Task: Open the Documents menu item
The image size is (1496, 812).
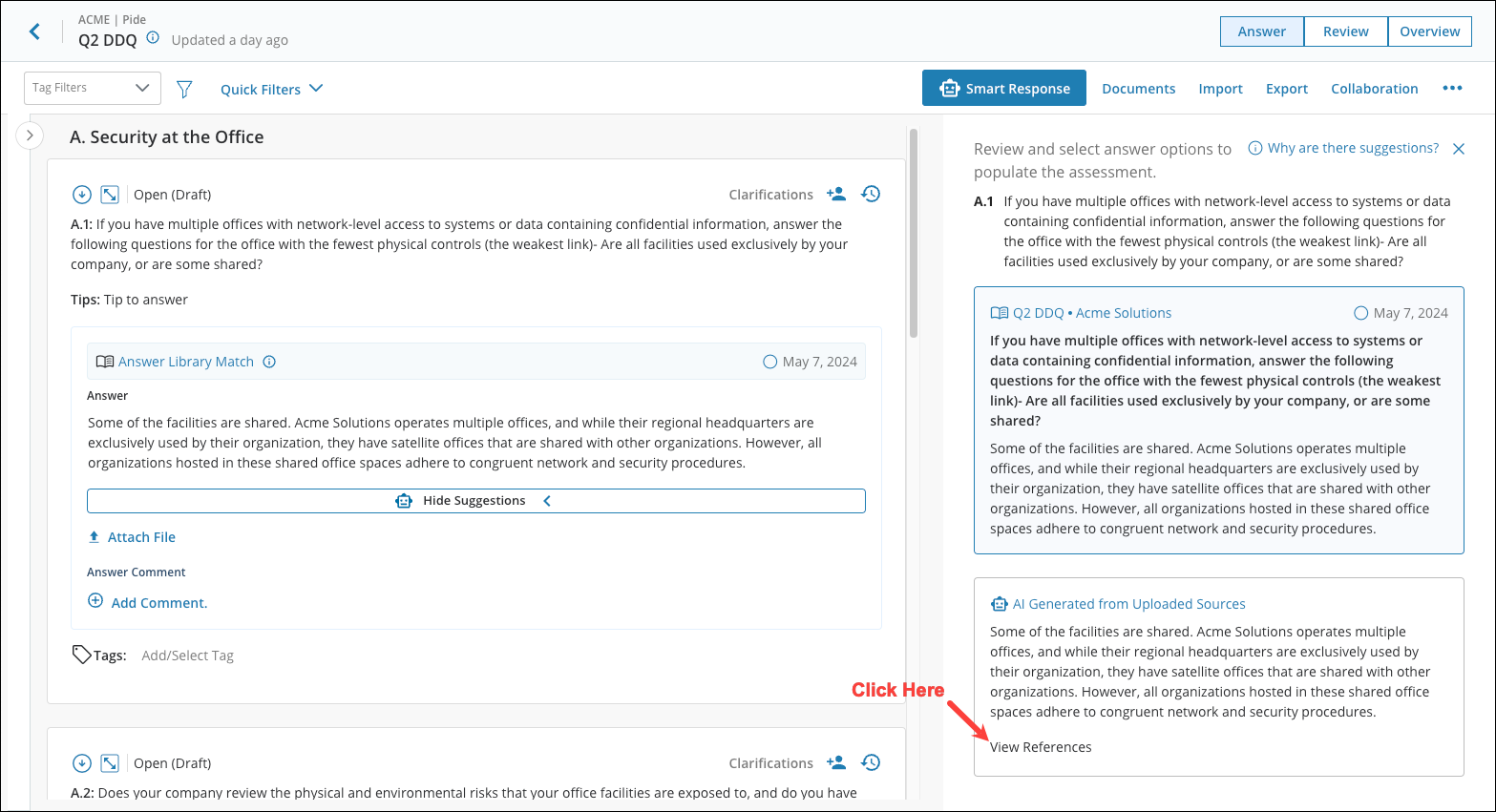Action: 1138,89
